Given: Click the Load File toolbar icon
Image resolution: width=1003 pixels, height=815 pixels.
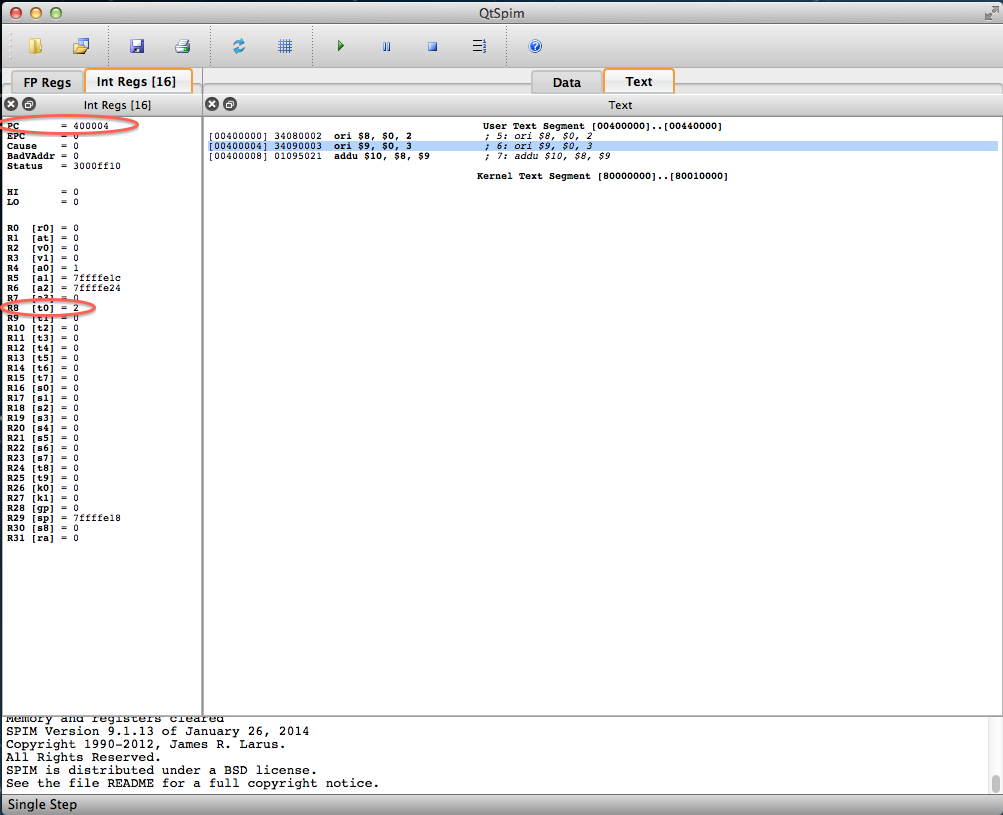Looking at the screenshot, I should 36,46.
